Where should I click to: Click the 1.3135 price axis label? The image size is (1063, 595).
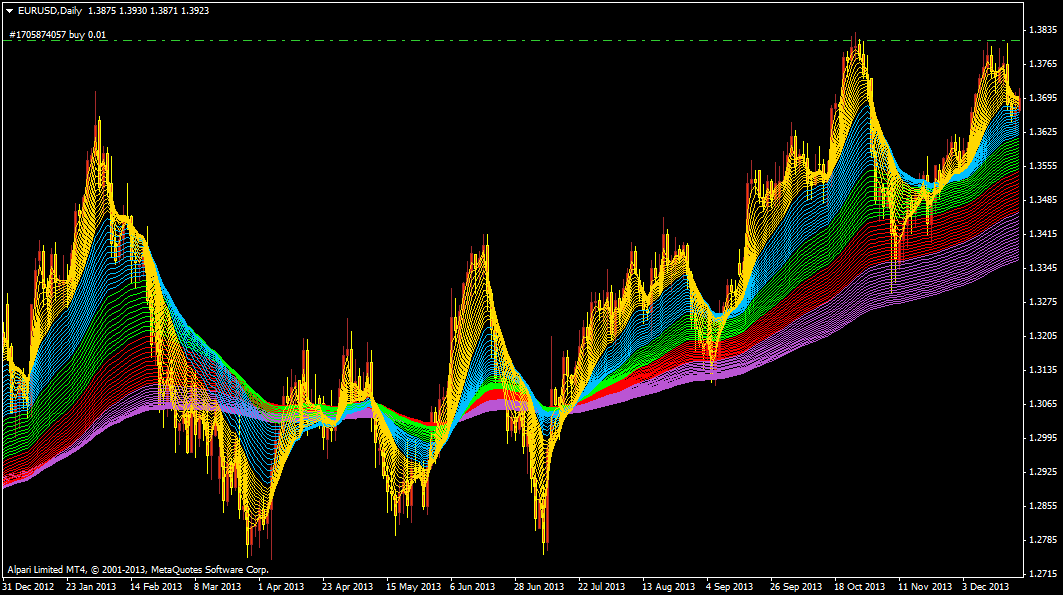click(1043, 369)
